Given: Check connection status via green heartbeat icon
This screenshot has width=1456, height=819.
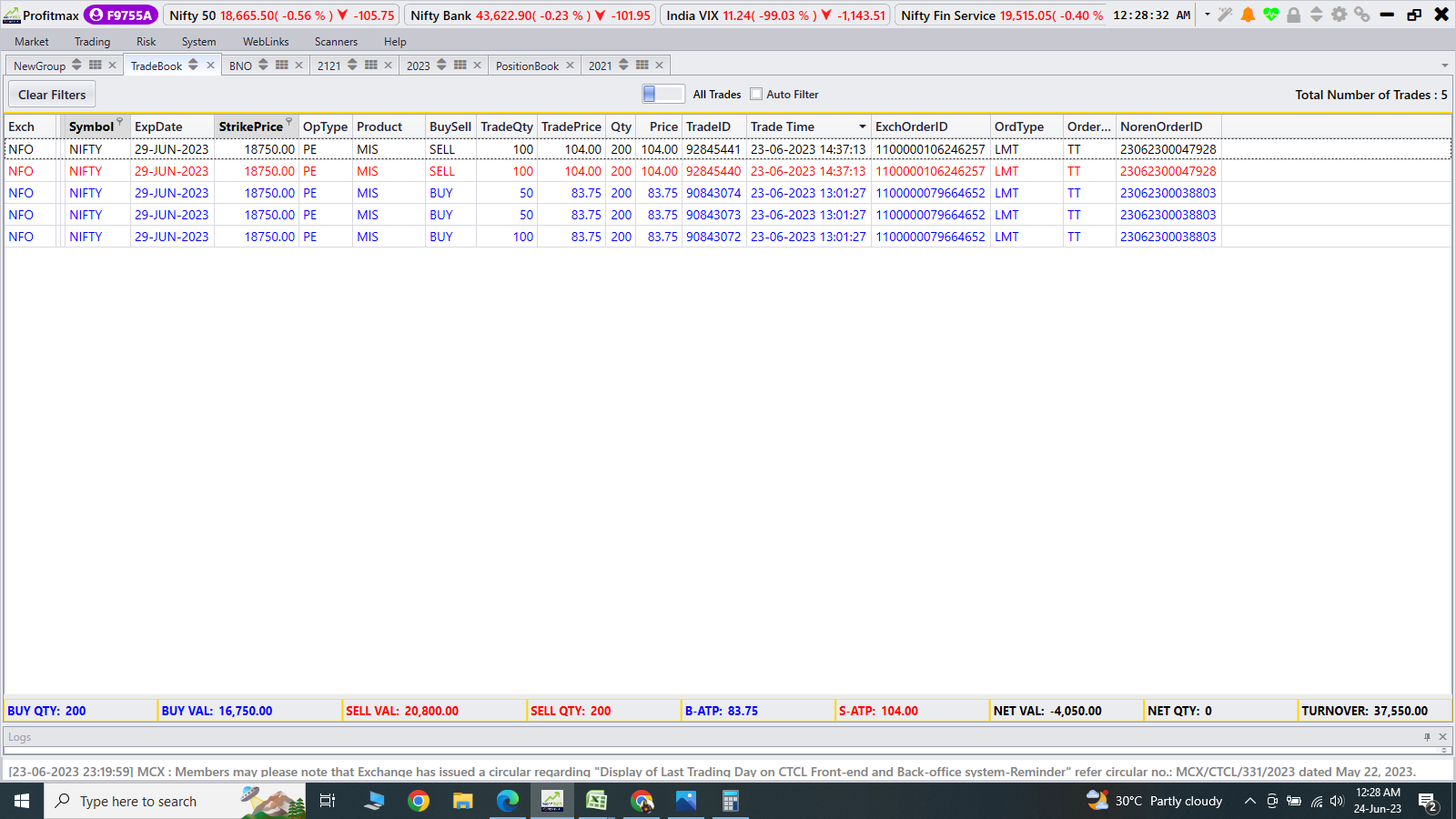Looking at the screenshot, I should (x=1271, y=15).
